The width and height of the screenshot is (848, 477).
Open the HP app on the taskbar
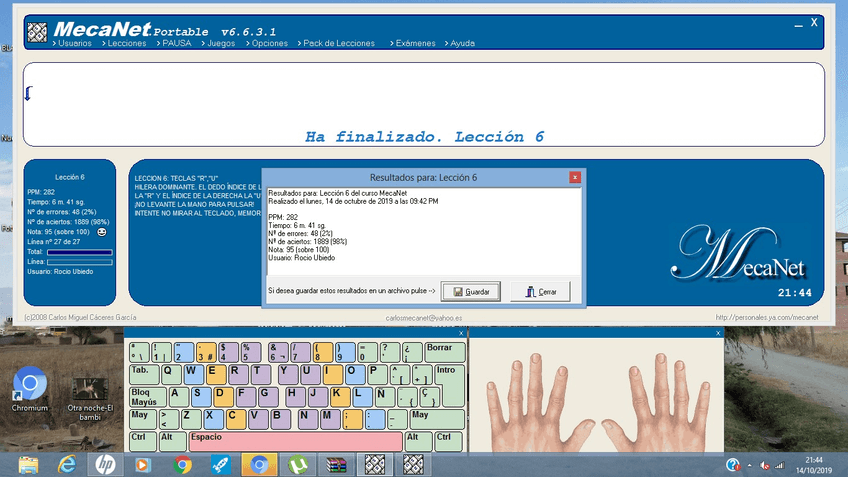[105, 465]
